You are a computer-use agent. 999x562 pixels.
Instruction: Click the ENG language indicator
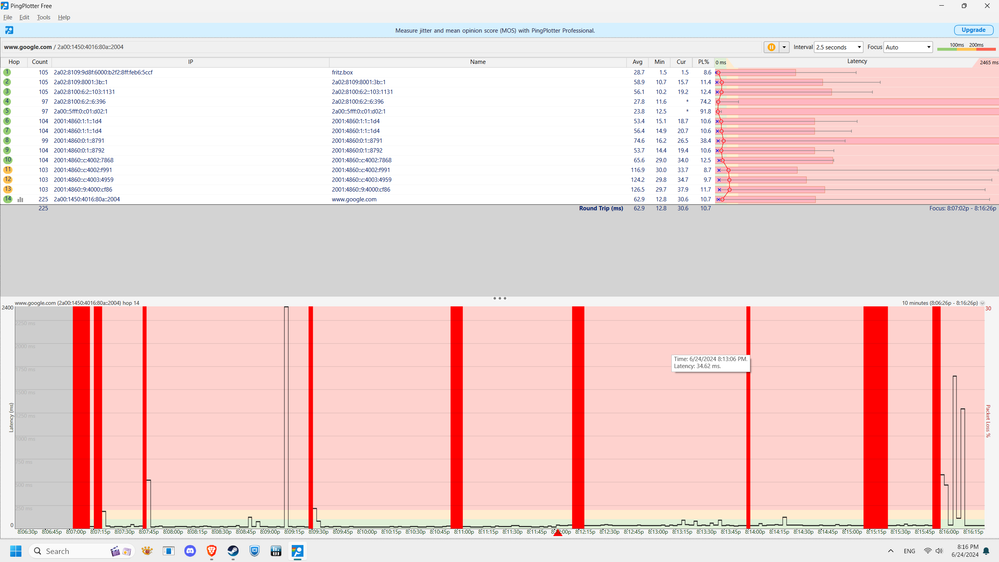pos(909,551)
